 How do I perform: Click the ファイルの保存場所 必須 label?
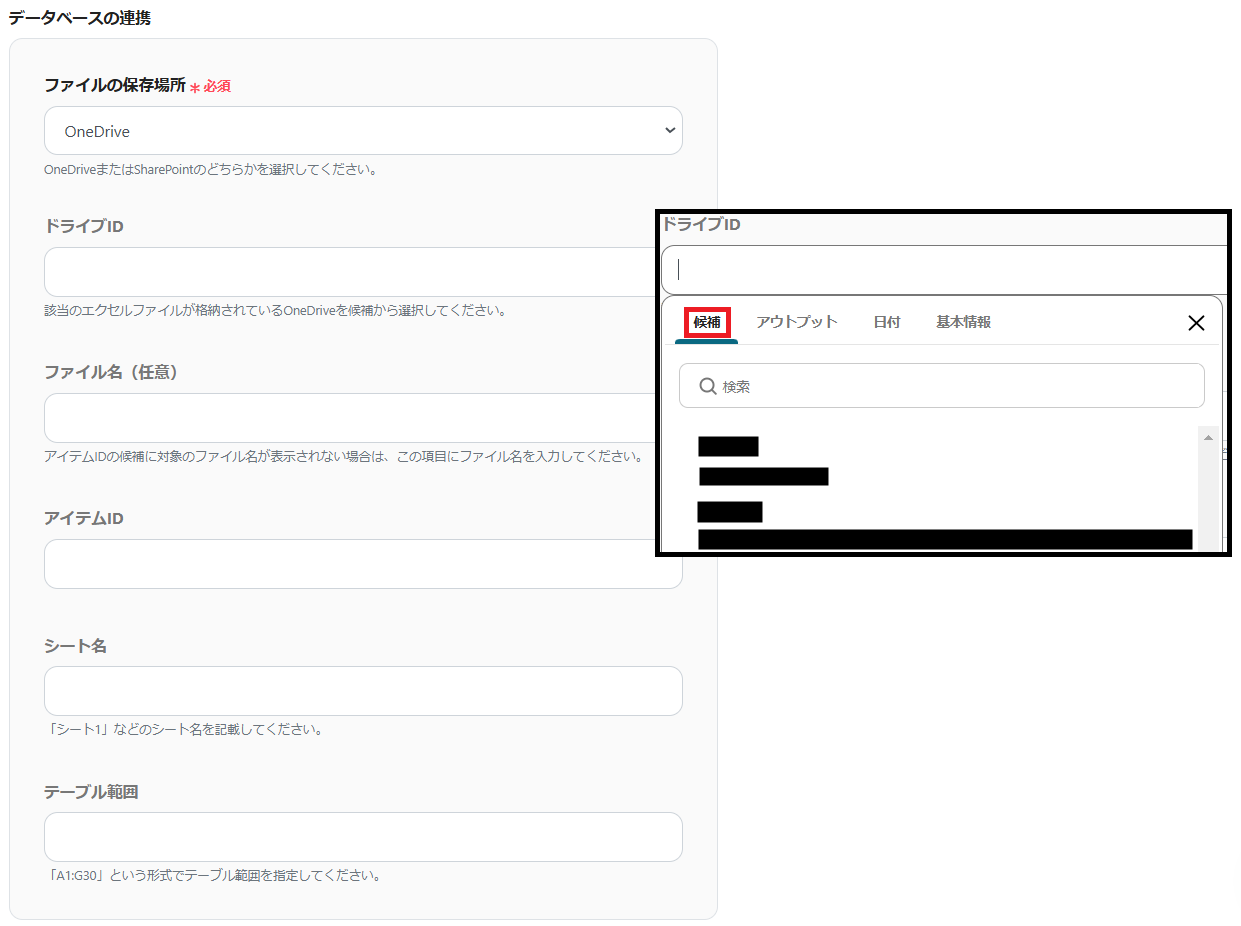point(137,86)
